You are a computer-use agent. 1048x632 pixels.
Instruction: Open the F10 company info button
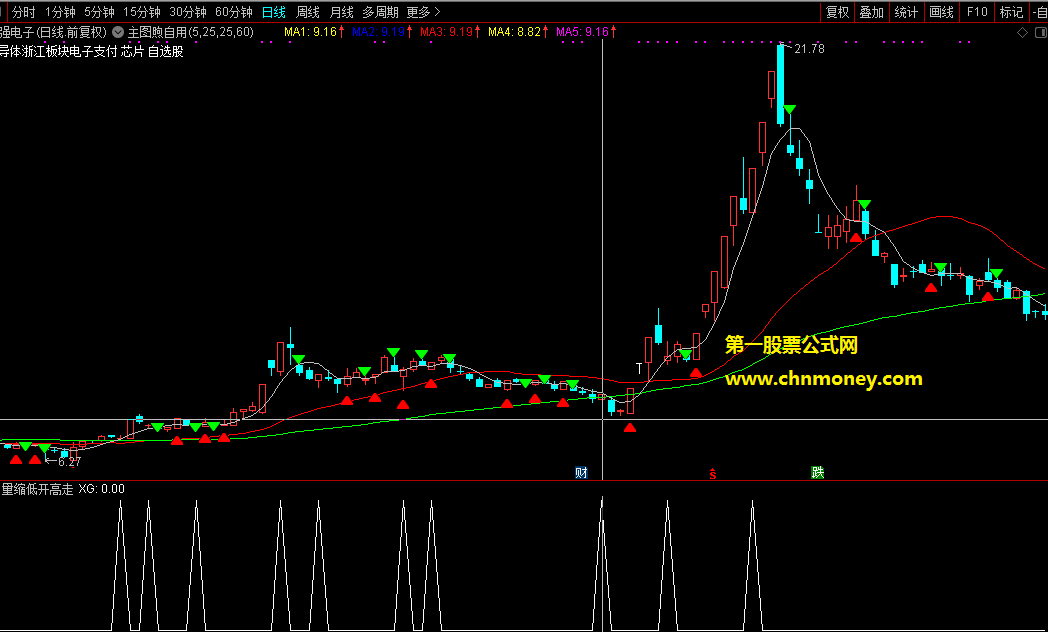[x=976, y=12]
